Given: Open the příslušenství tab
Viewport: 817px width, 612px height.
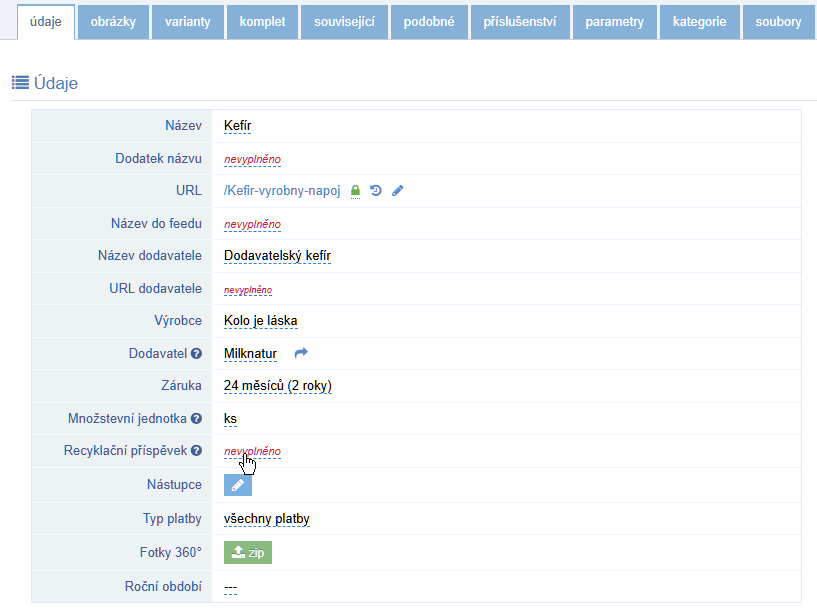Looking at the screenshot, I should tap(520, 21).
